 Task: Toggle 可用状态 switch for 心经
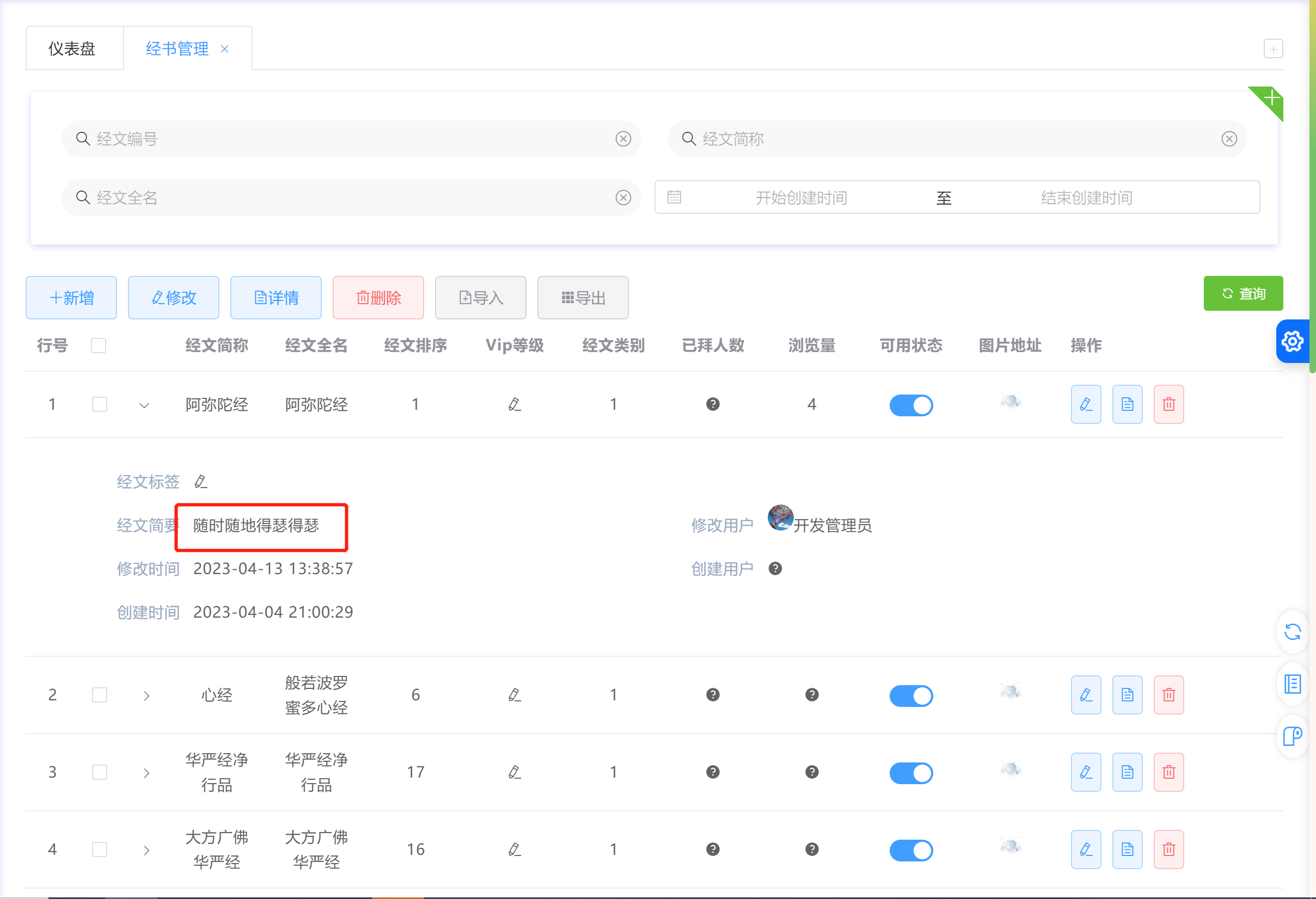pos(911,696)
